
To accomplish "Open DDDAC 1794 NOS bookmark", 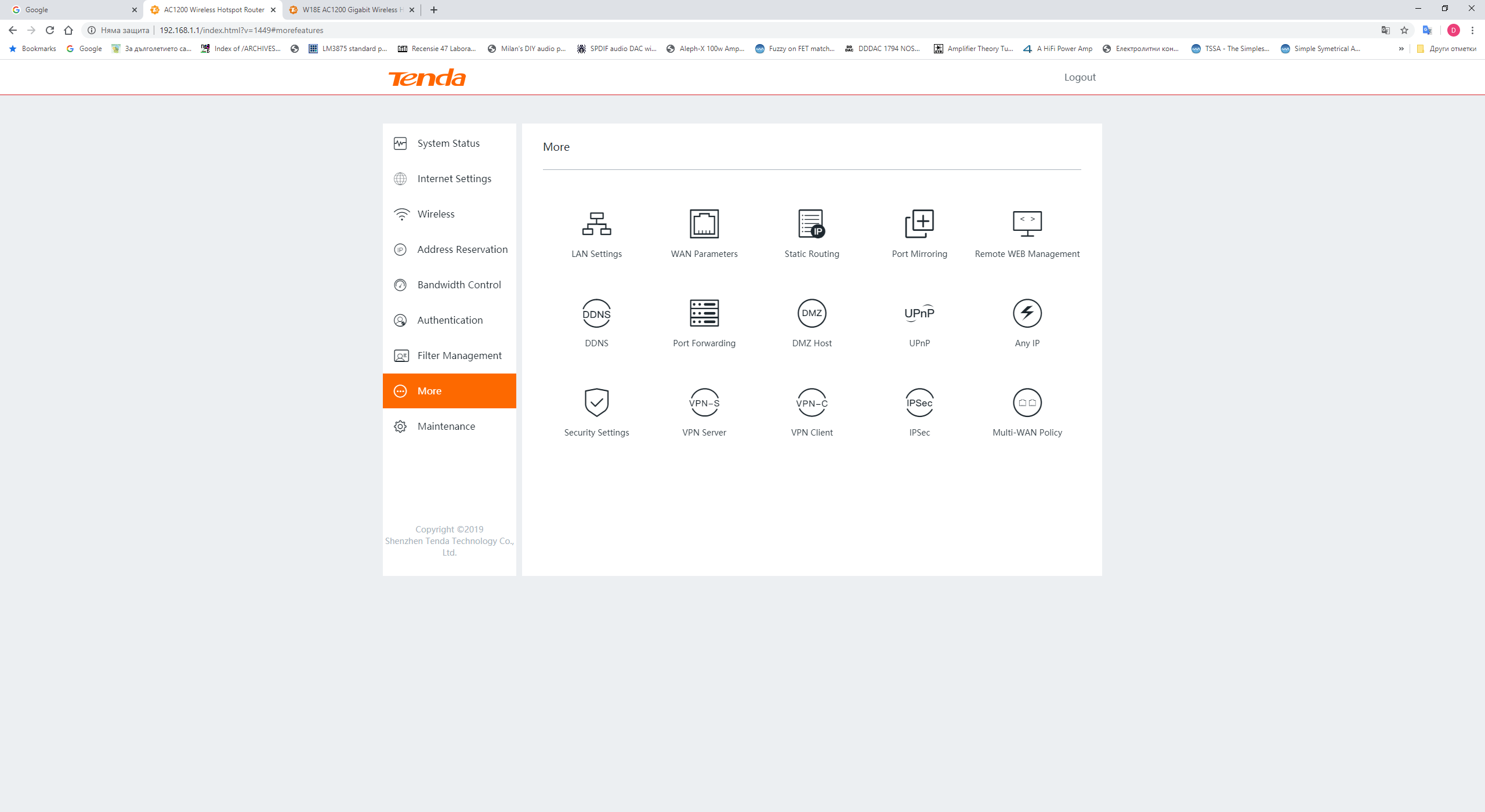I will [883, 49].
